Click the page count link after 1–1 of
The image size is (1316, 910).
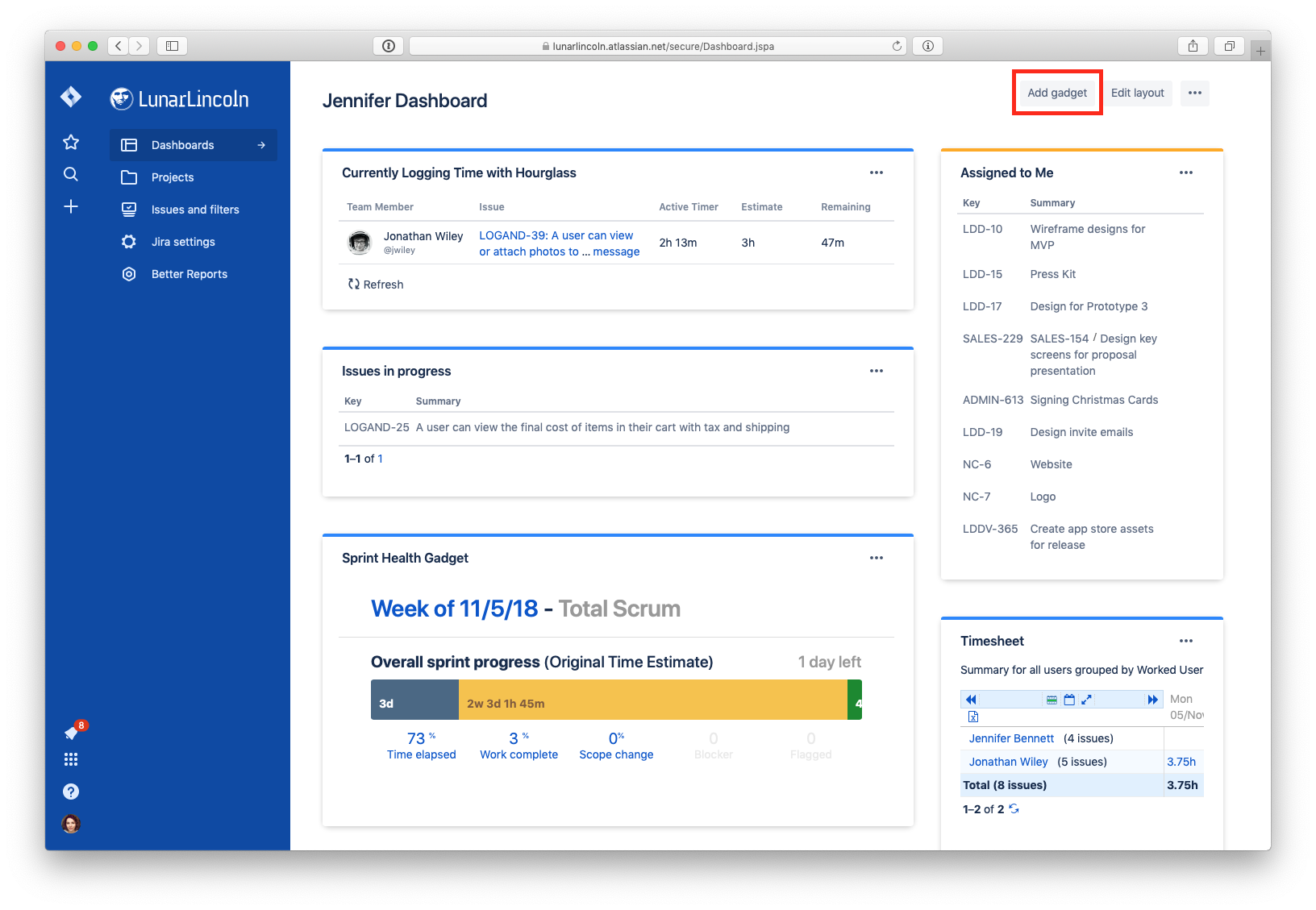(x=380, y=459)
